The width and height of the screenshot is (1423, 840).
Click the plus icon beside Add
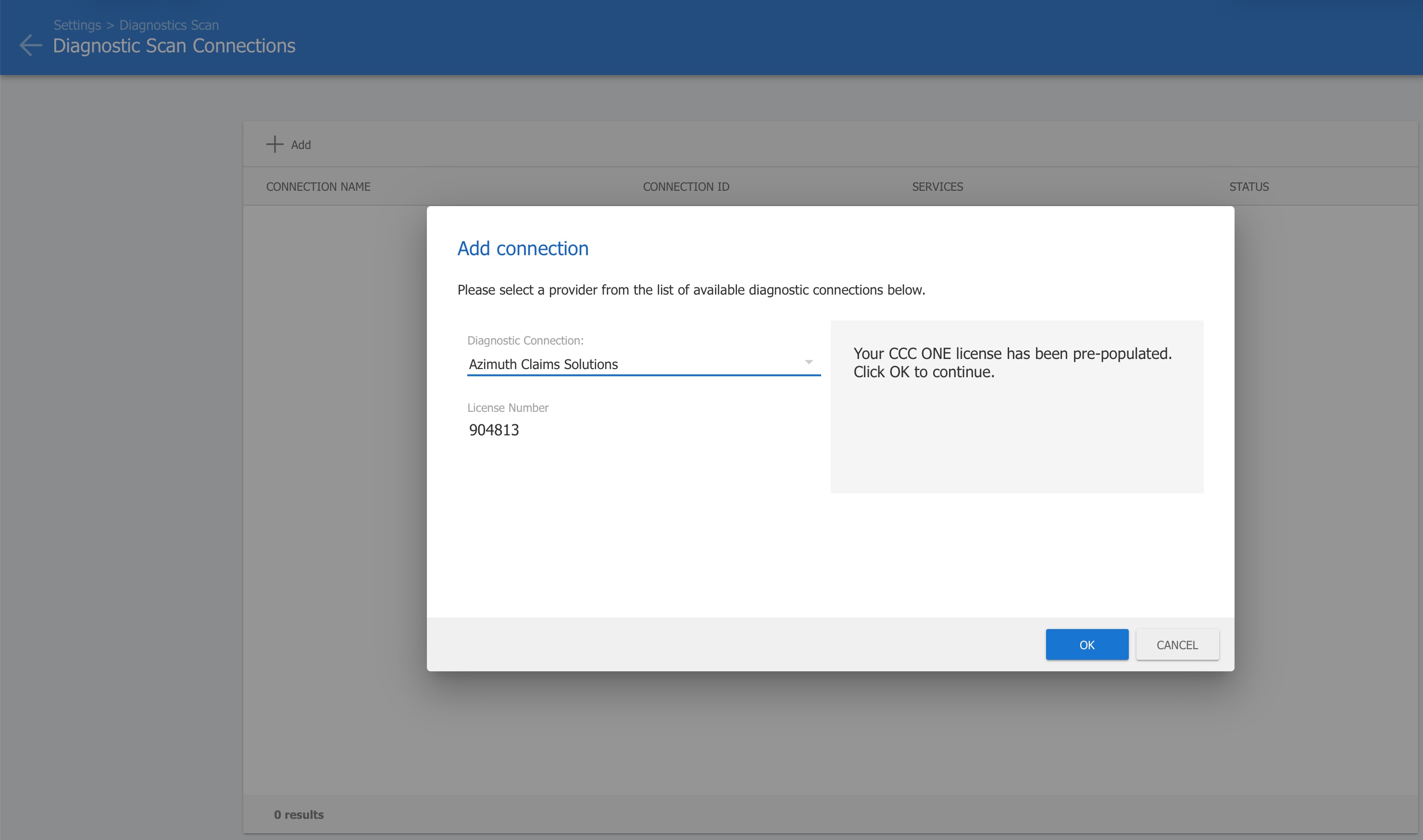[x=275, y=144]
